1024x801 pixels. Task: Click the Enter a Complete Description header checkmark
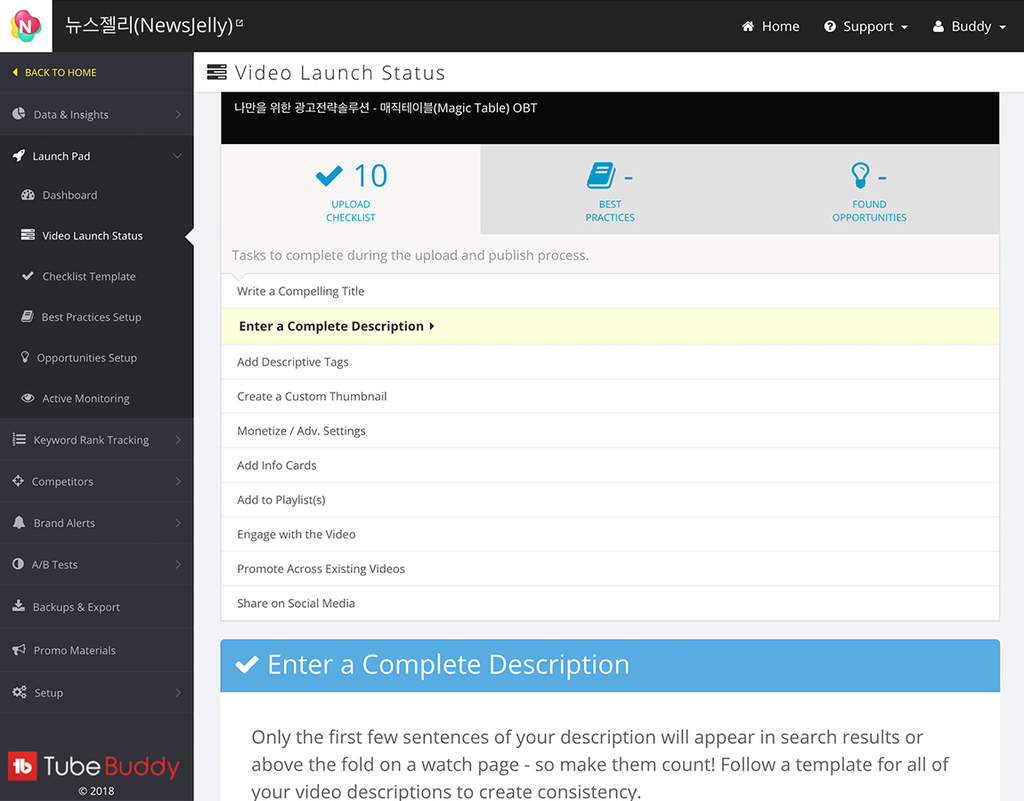tap(247, 665)
